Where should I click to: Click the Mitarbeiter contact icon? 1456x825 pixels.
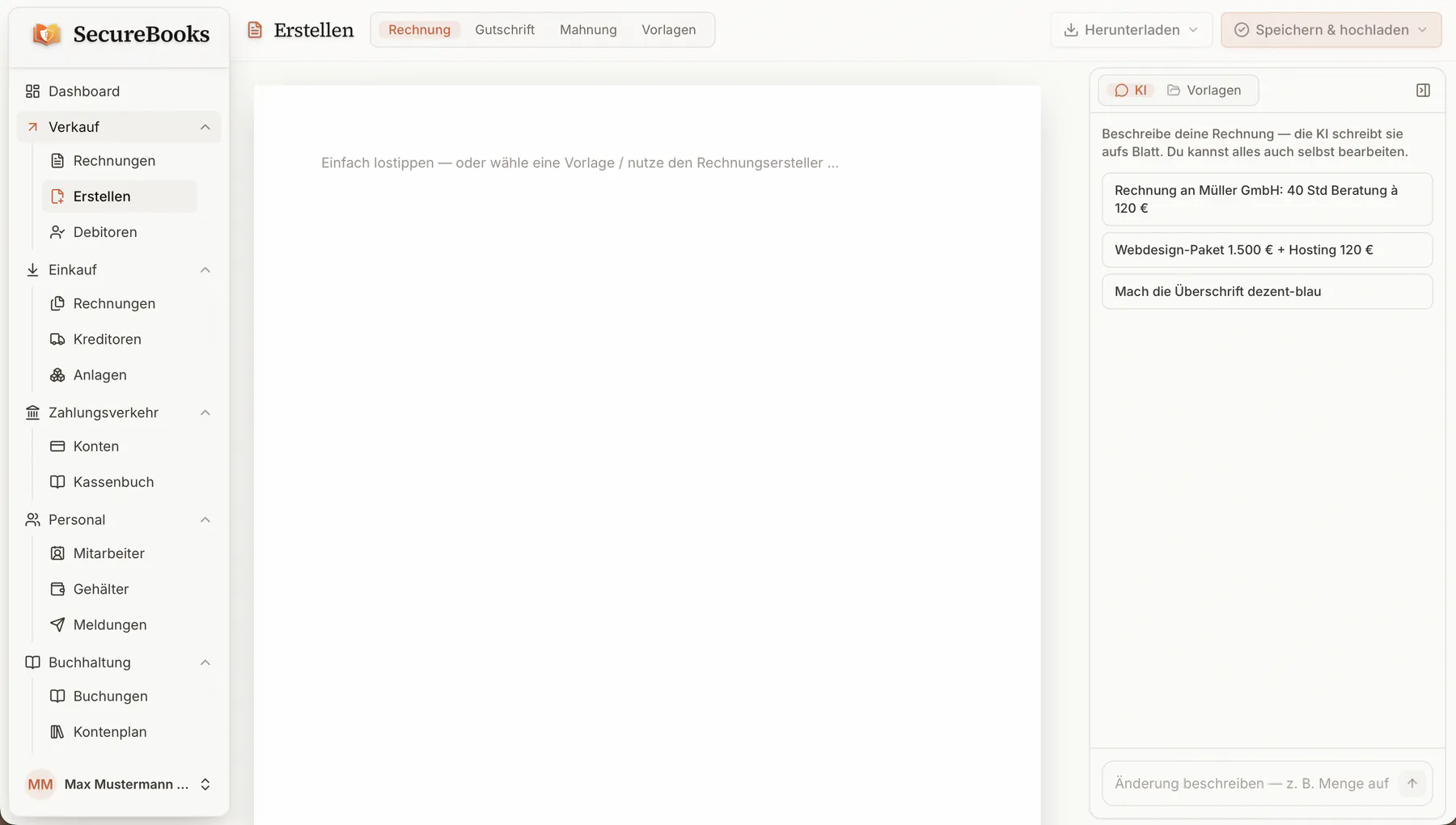coord(57,553)
